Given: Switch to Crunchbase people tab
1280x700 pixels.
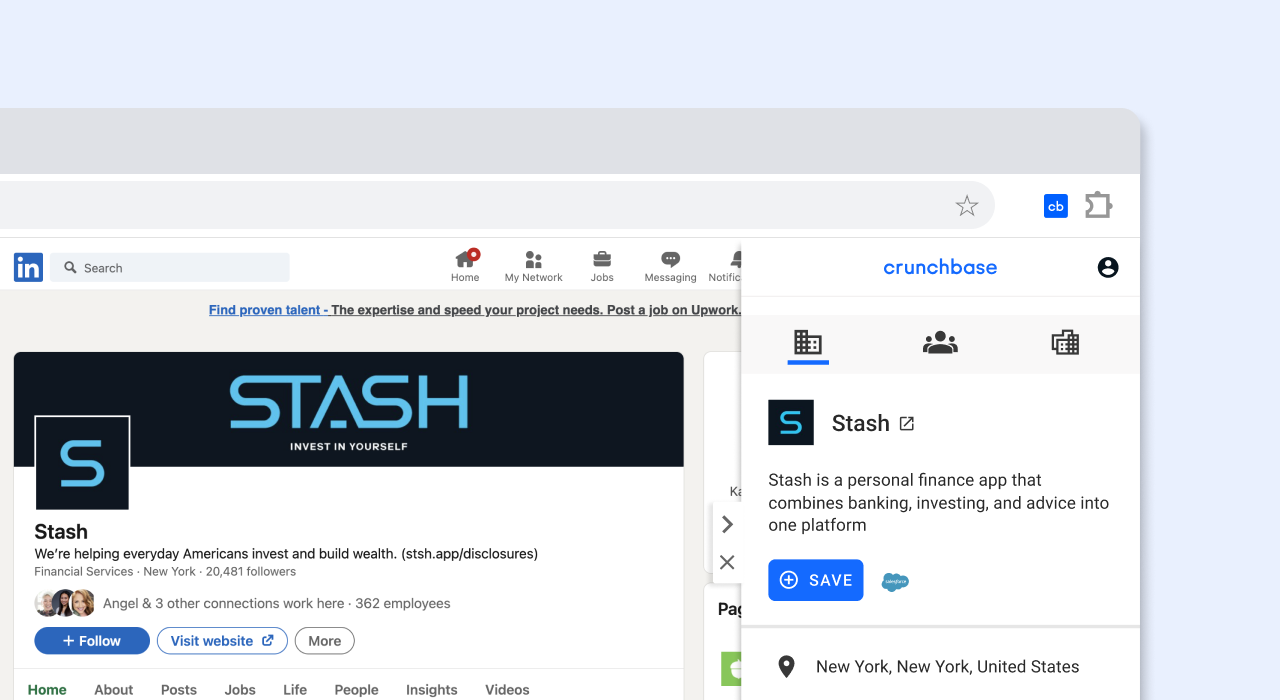Looking at the screenshot, I should [940, 343].
